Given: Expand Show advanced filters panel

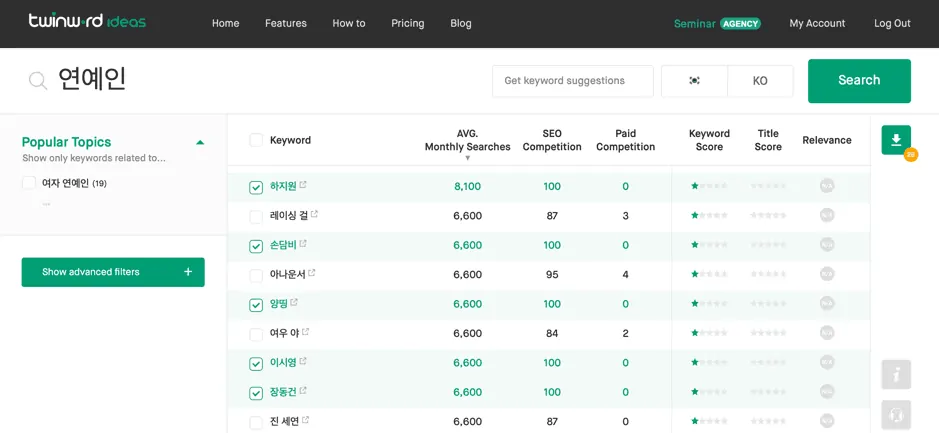Looking at the screenshot, I should (113, 272).
